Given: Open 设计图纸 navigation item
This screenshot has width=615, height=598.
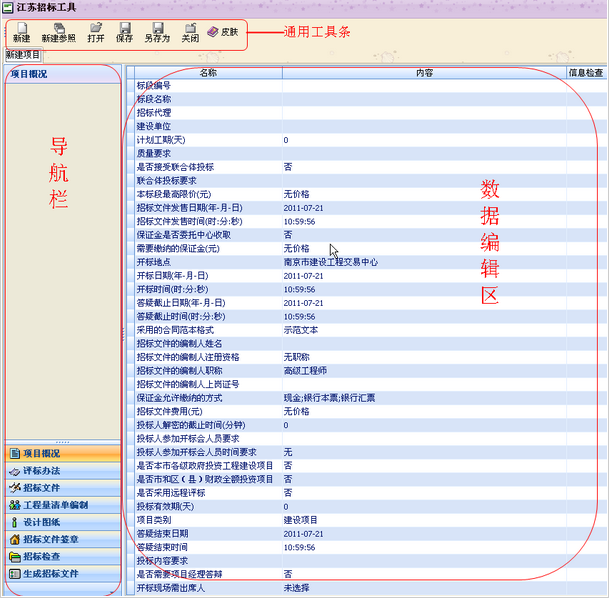Looking at the screenshot, I should tap(63, 522).
